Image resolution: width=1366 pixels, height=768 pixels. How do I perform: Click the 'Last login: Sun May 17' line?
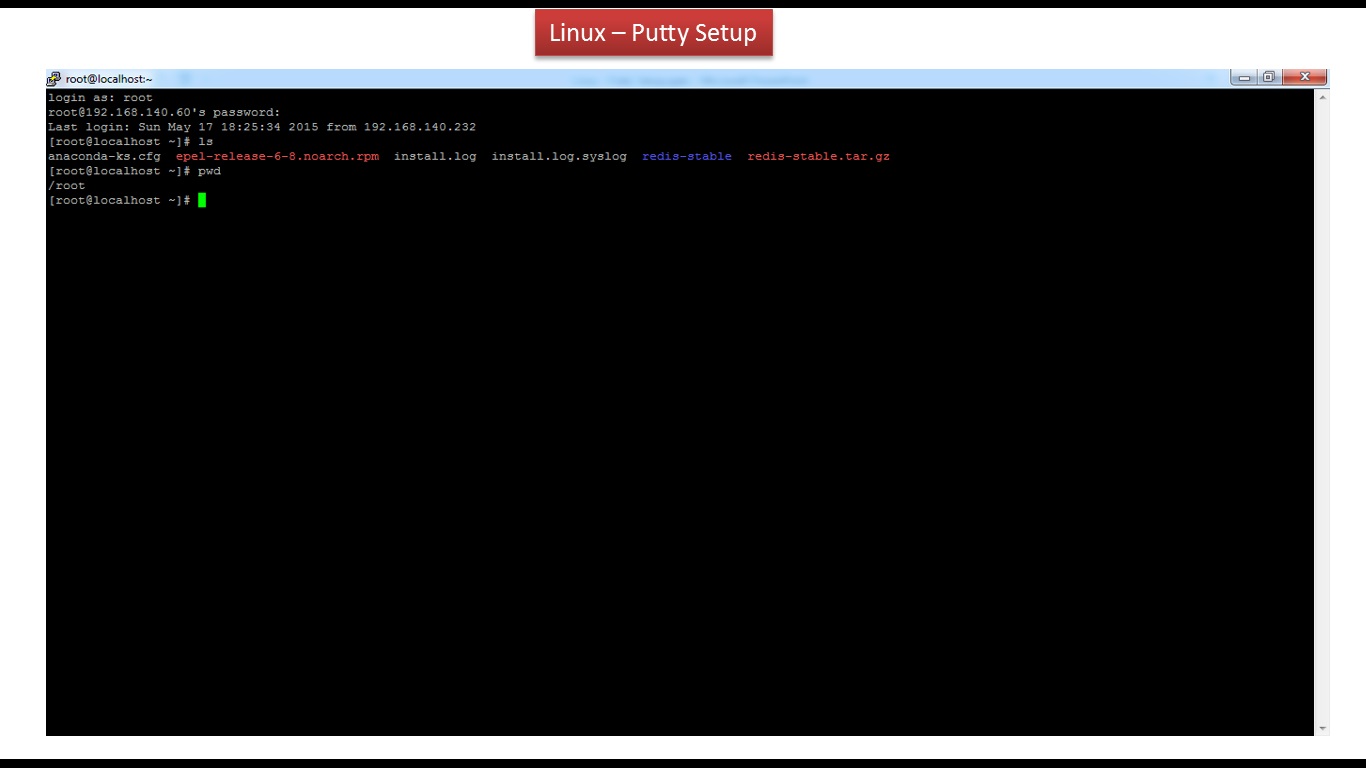[262, 127]
